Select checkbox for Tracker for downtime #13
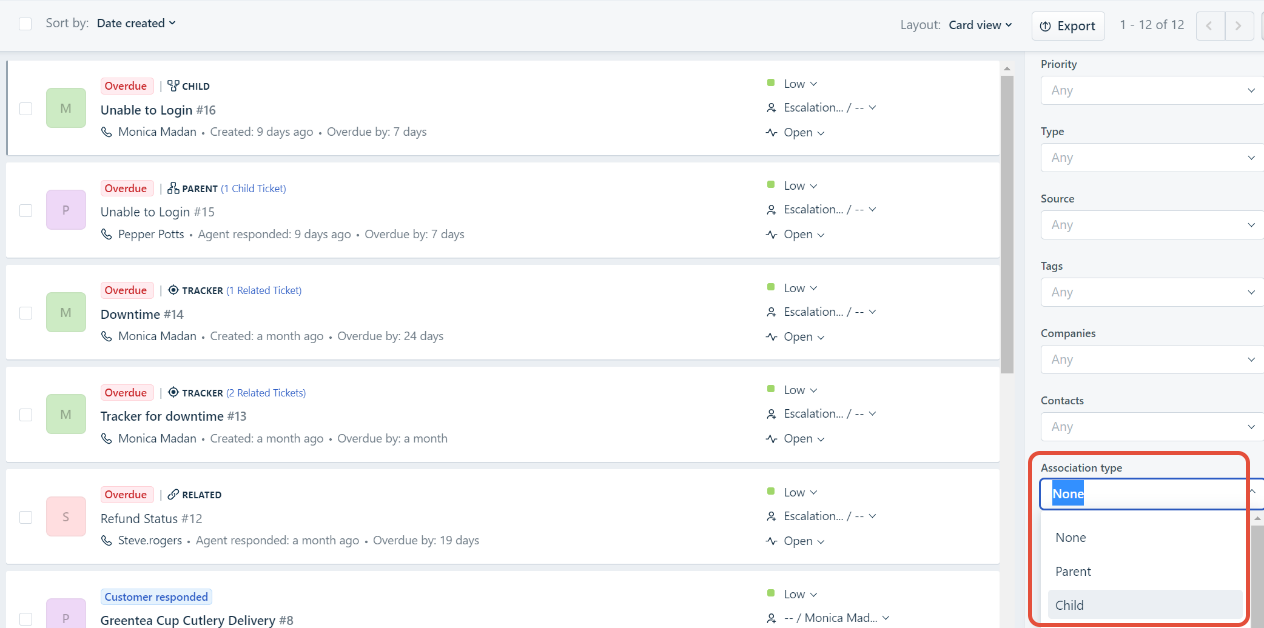1264x628 pixels. 25,414
